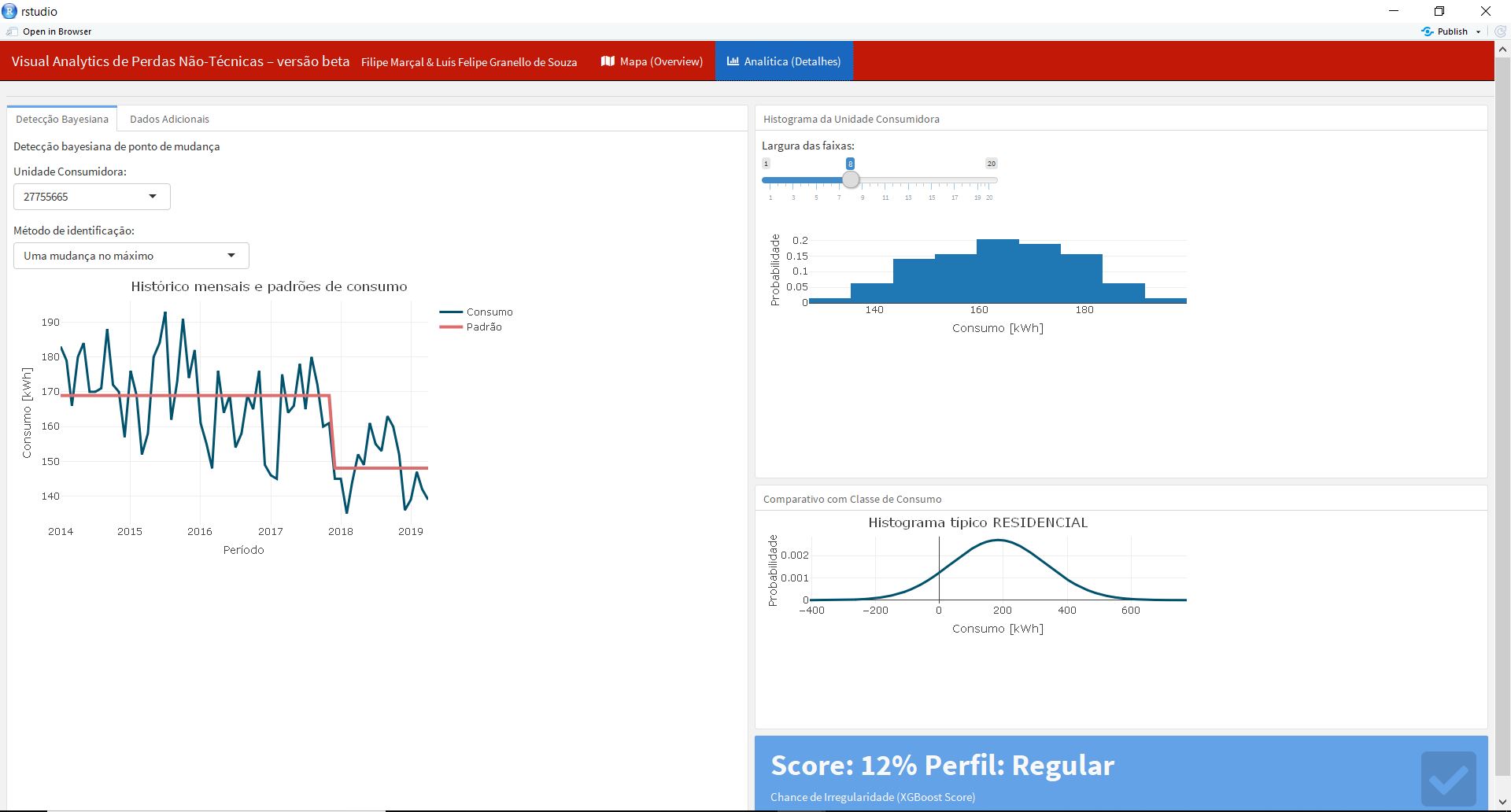The width and height of the screenshot is (1511, 812).
Task: Click the Chance de Irregularidade (XGBoost Score) text
Action: point(873,797)
